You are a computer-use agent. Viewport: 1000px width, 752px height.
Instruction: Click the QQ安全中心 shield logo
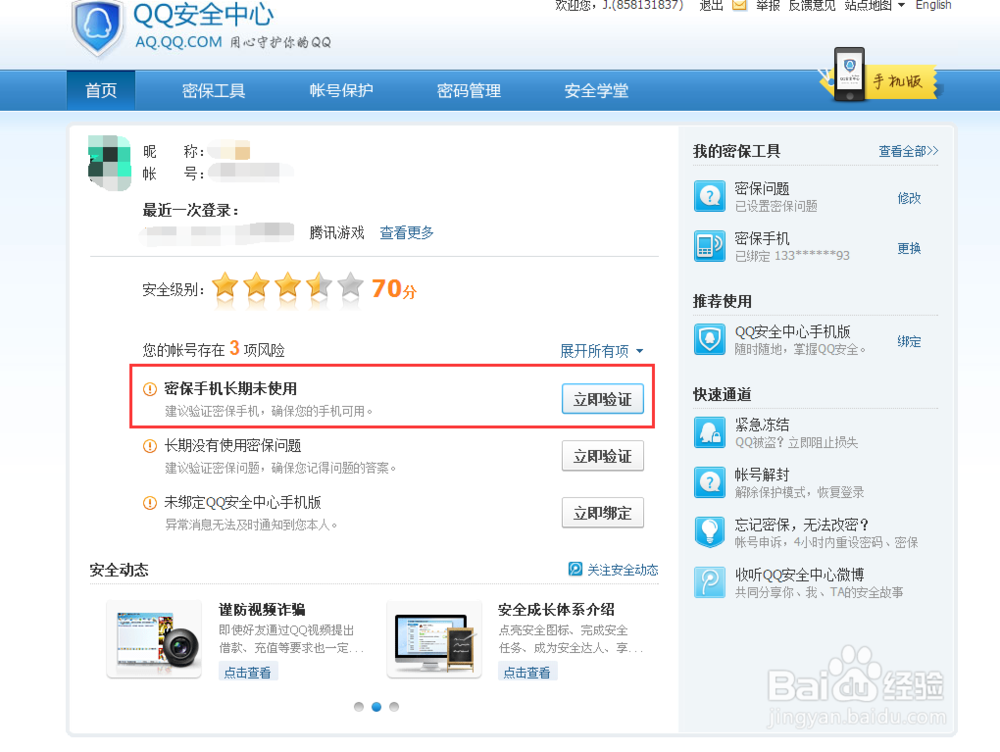[x=96, y=29]
